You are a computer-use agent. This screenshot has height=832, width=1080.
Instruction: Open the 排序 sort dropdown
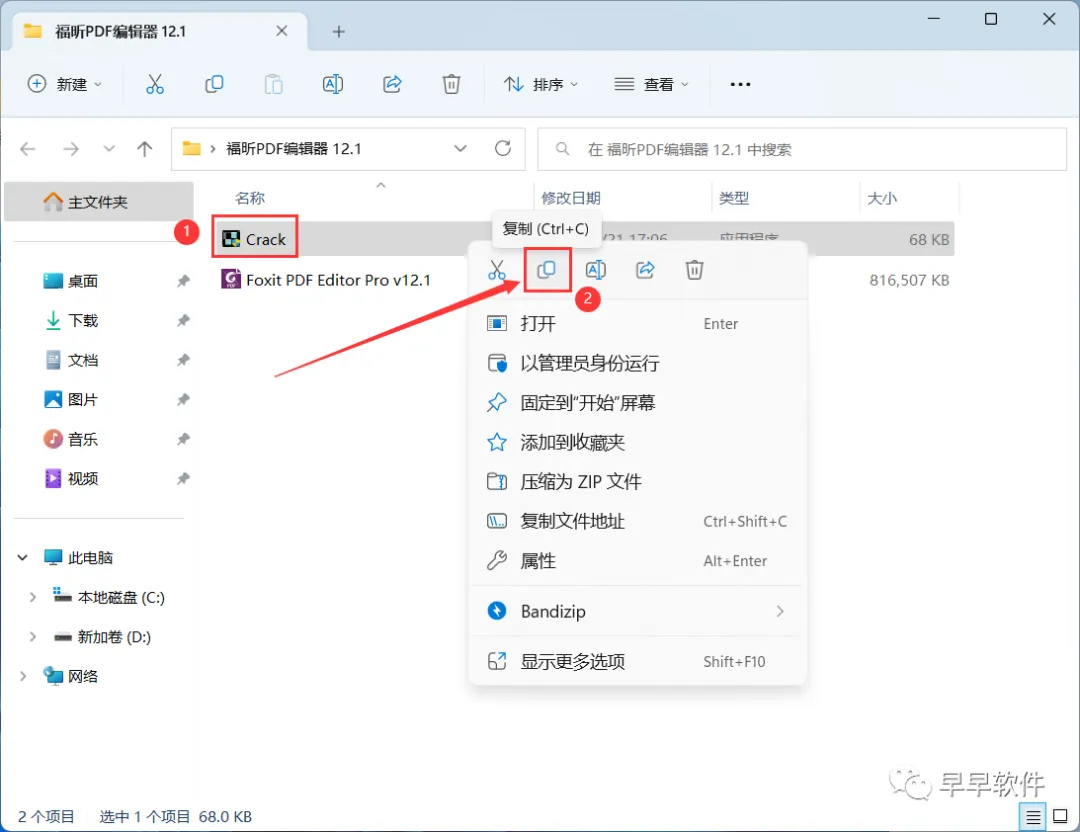tap(541, 84)
